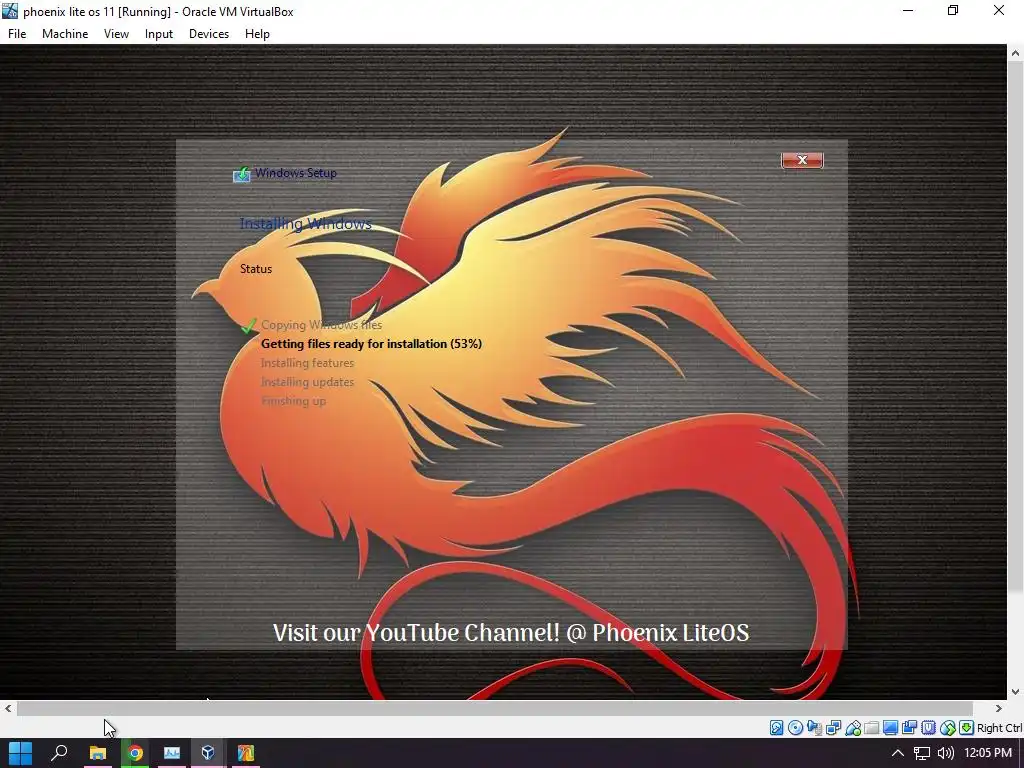This screenshot has width=1024, height=768.
Task: Open the Machine menu
Action: [65, 34]
